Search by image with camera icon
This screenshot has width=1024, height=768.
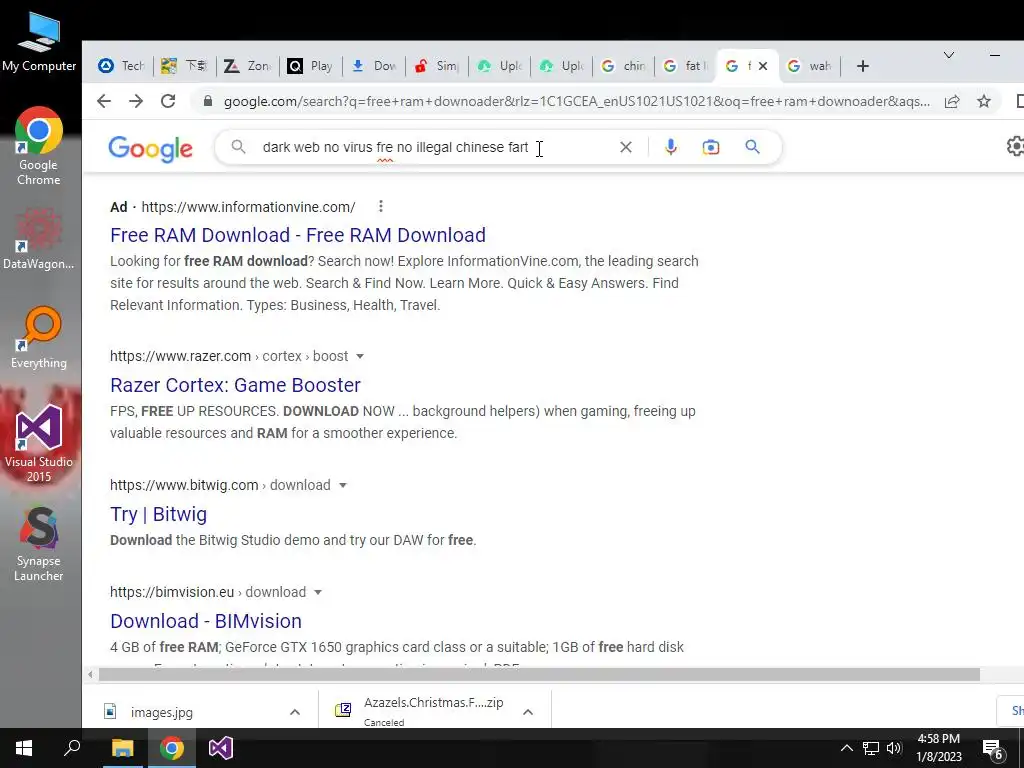point(711,147)
